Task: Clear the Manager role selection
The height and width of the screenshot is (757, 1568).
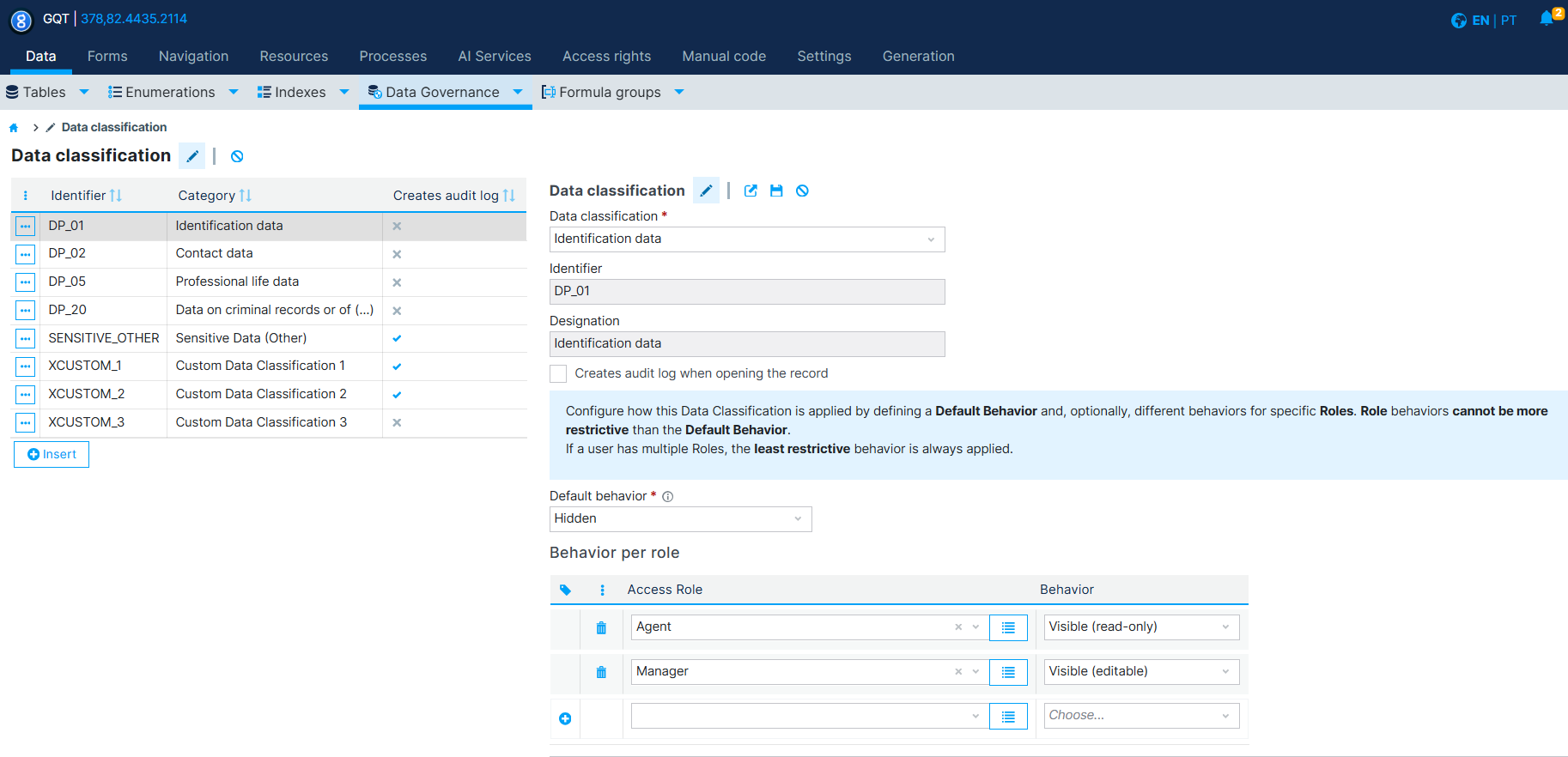Action: (x=958, y=672)
